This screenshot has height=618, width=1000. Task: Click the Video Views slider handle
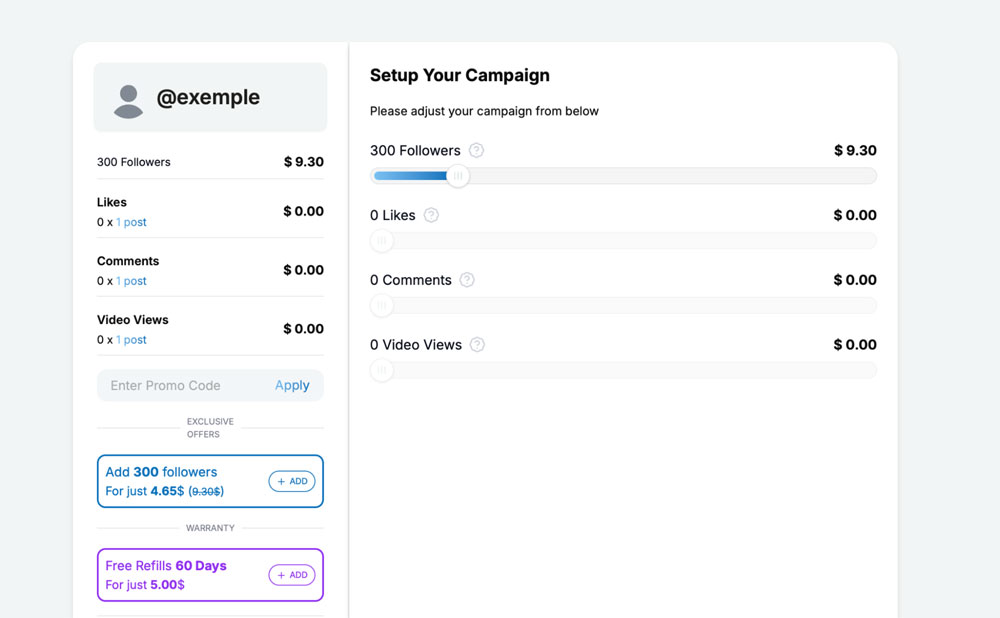(x=381, y=371)
